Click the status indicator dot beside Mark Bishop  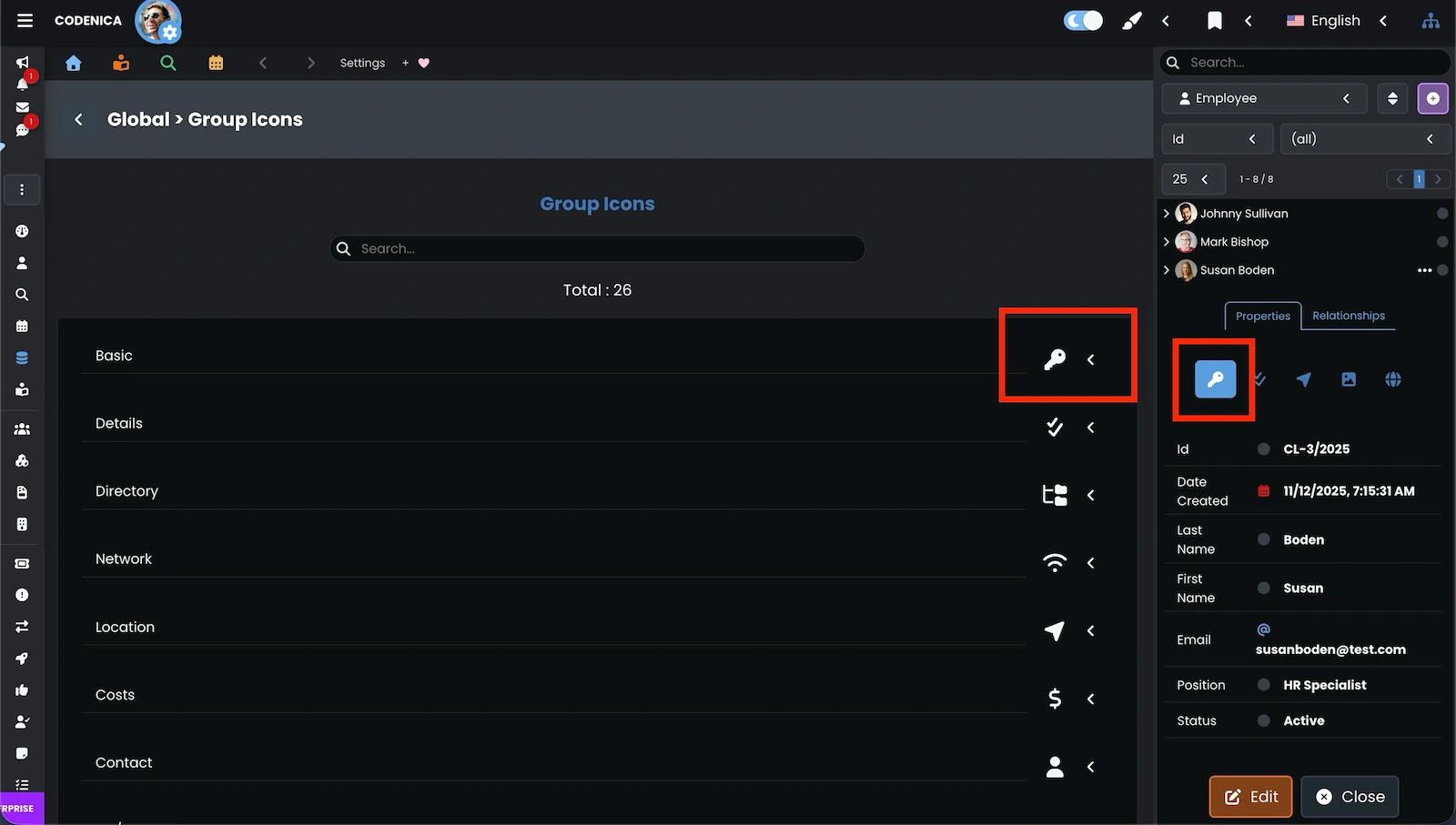point(1441,241)
